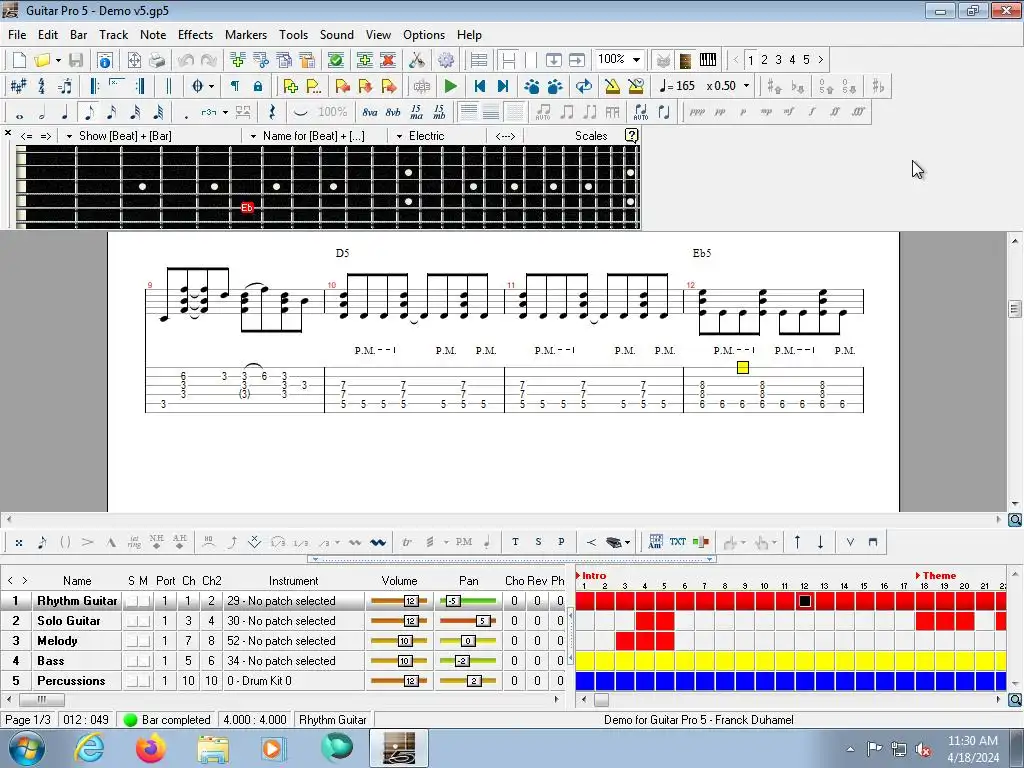Image resolution: width=1024 pixels, height=768 pixels.
Task: Insert a marker with yellow flag plus icon
Action: [x=291, y=86]
